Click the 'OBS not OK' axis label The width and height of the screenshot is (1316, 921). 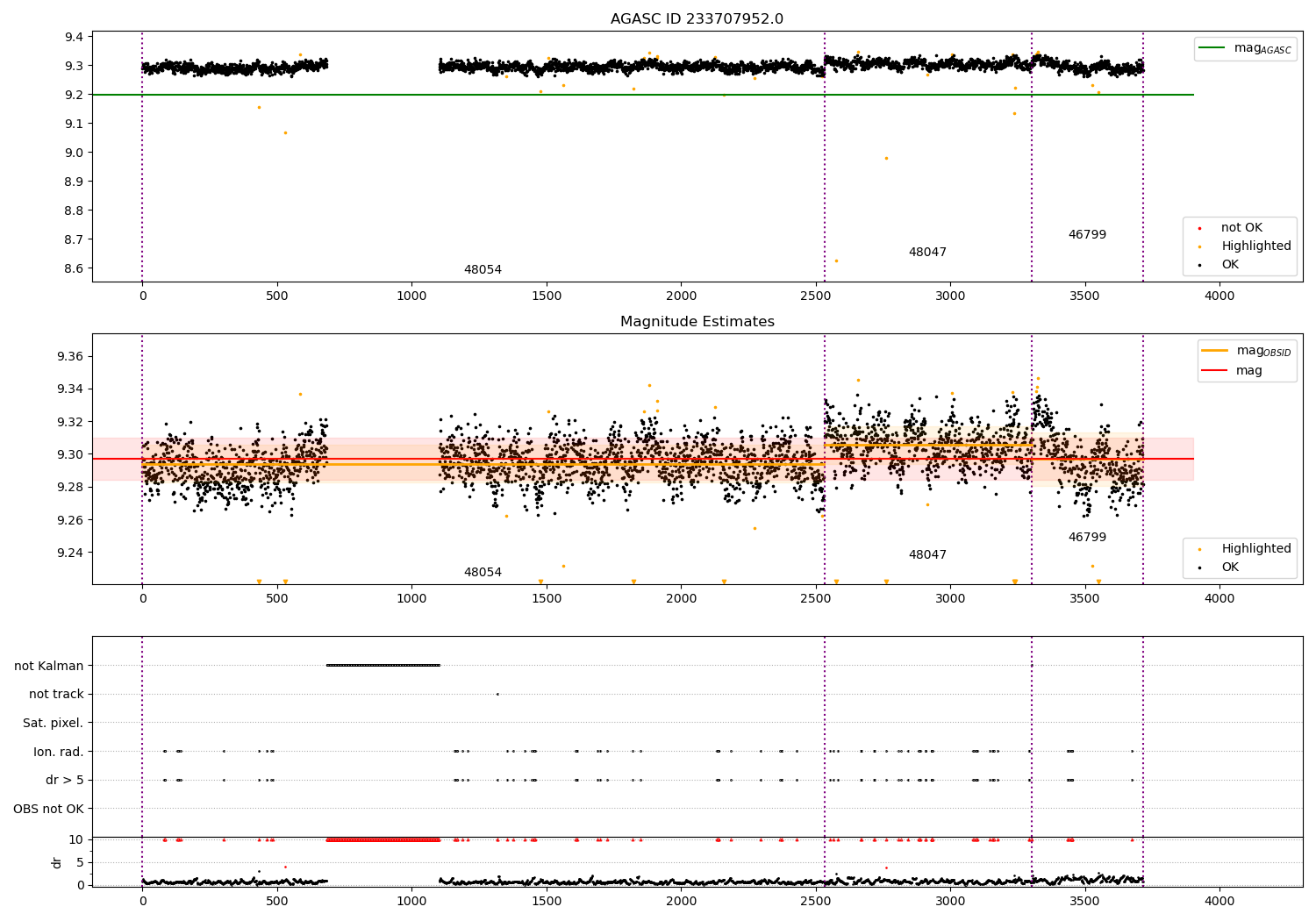coord(48,809)
